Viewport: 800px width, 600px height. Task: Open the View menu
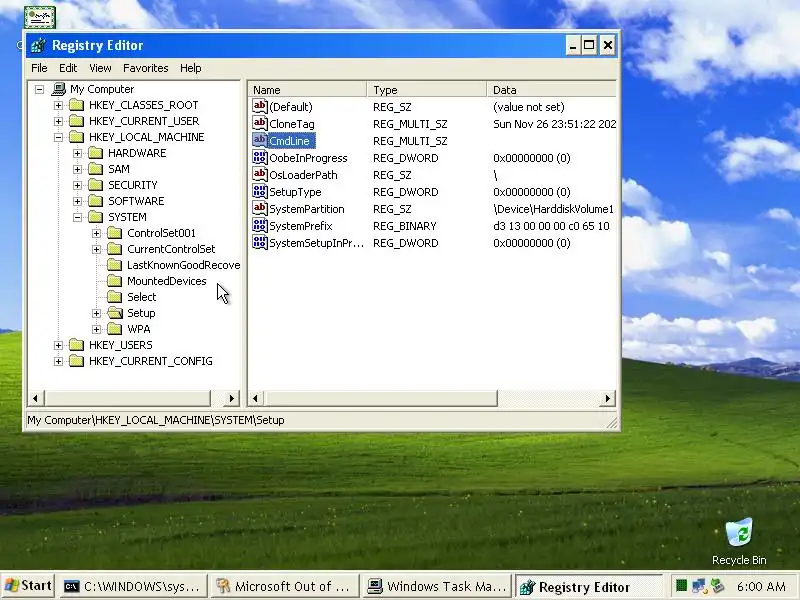click(100, 68)
